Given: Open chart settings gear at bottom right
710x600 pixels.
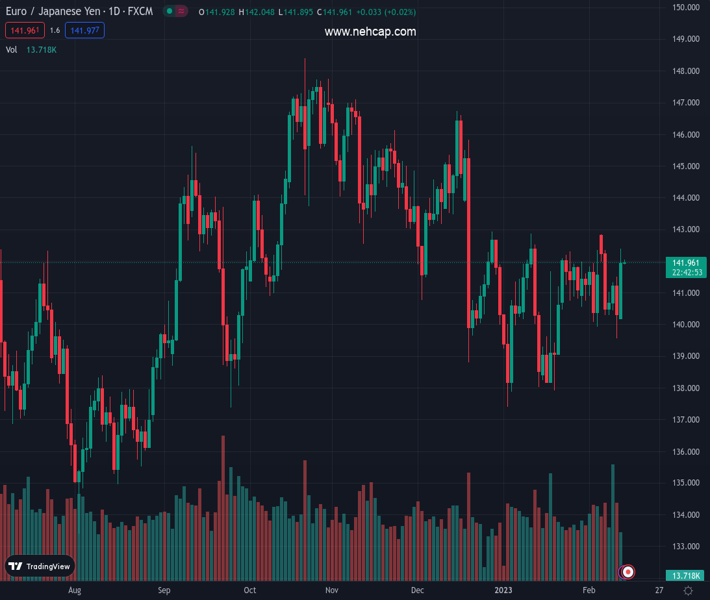Looking at the screenshot, I should [x=686, y=591].
